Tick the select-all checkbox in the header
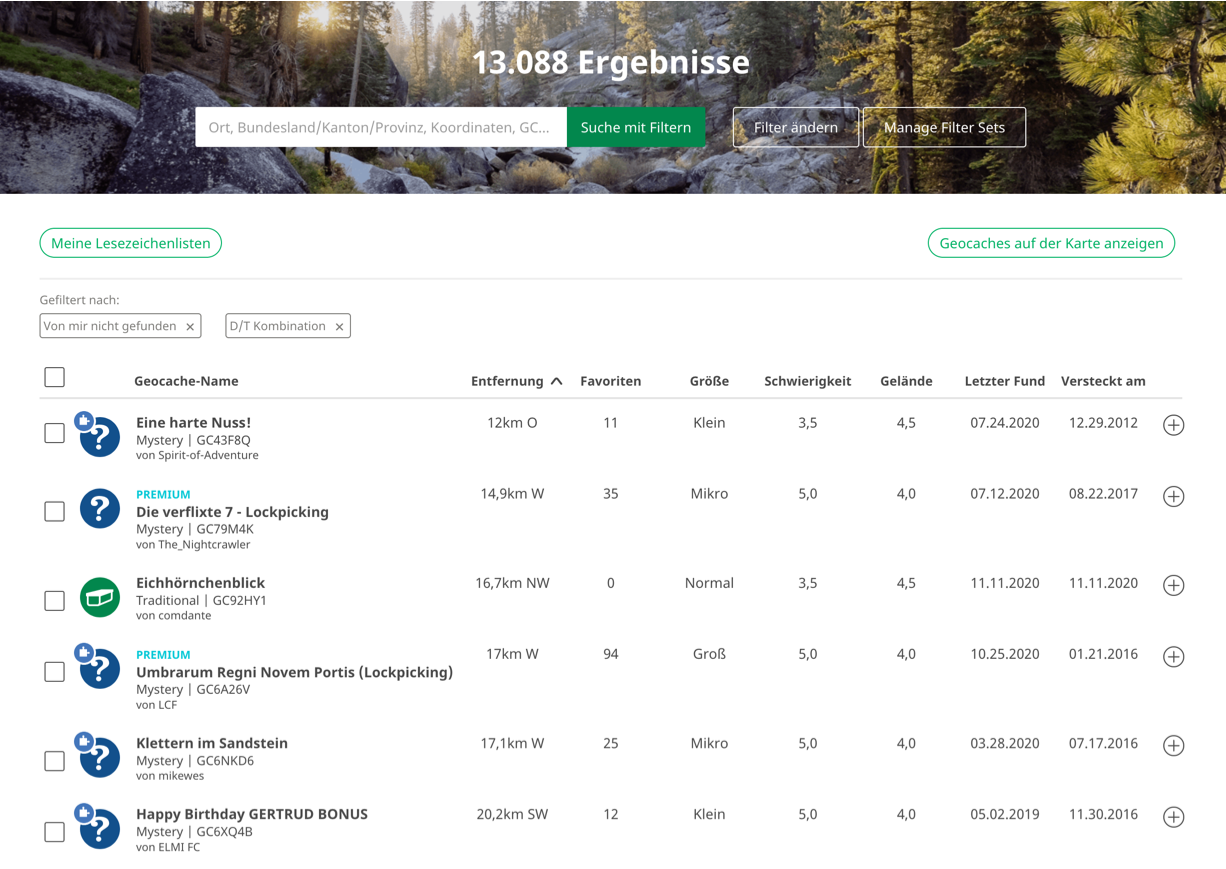This screenshot has height=869, width=1226. coord(55,377)
